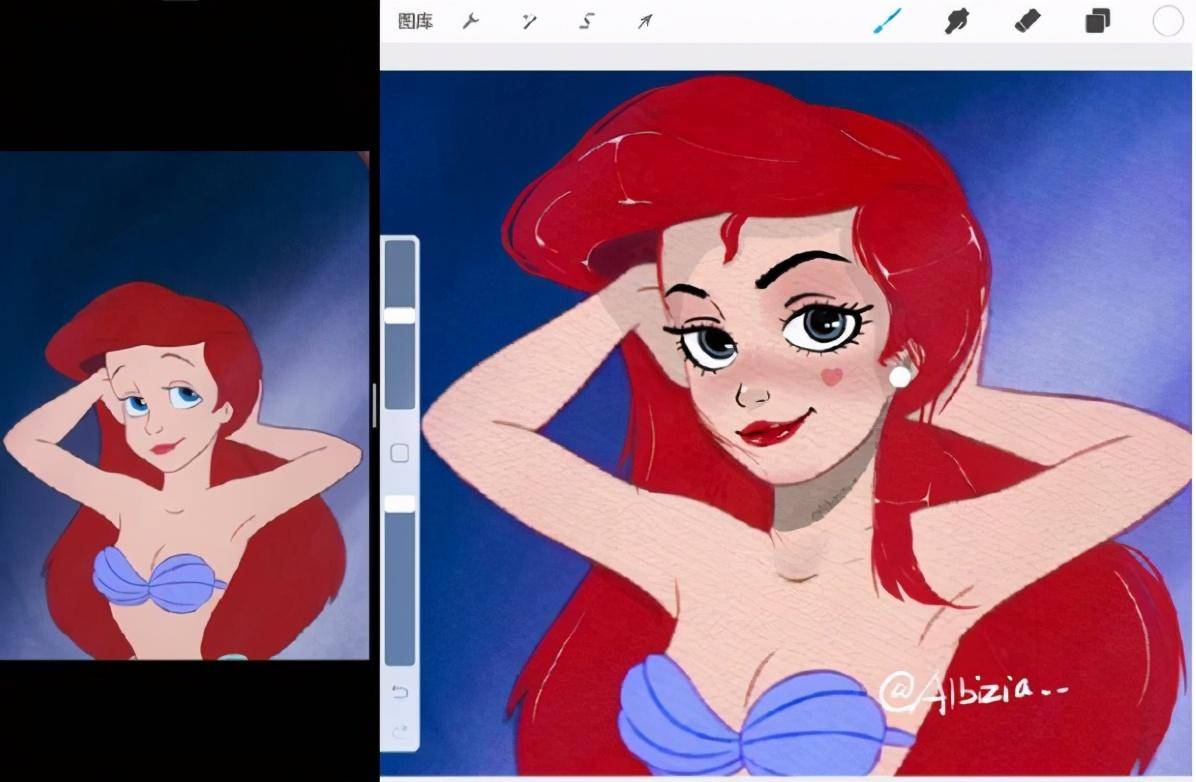The image size is (1196, 782).
Task: Tap the @Albizia signature on canvas
Action: tap(955, 691)
